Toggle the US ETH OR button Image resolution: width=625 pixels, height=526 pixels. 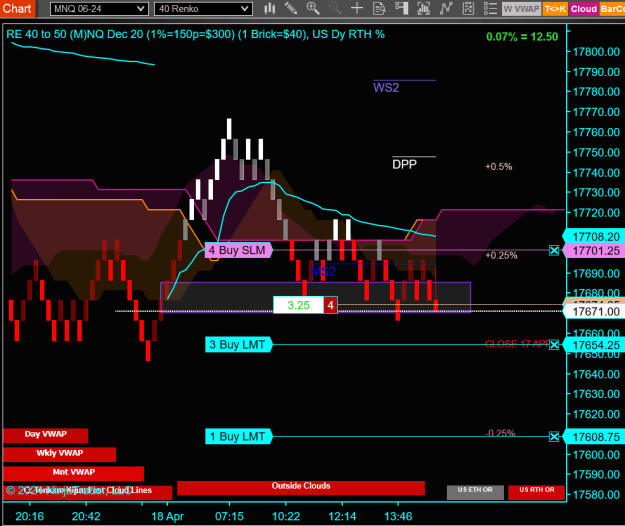(475, 492)
